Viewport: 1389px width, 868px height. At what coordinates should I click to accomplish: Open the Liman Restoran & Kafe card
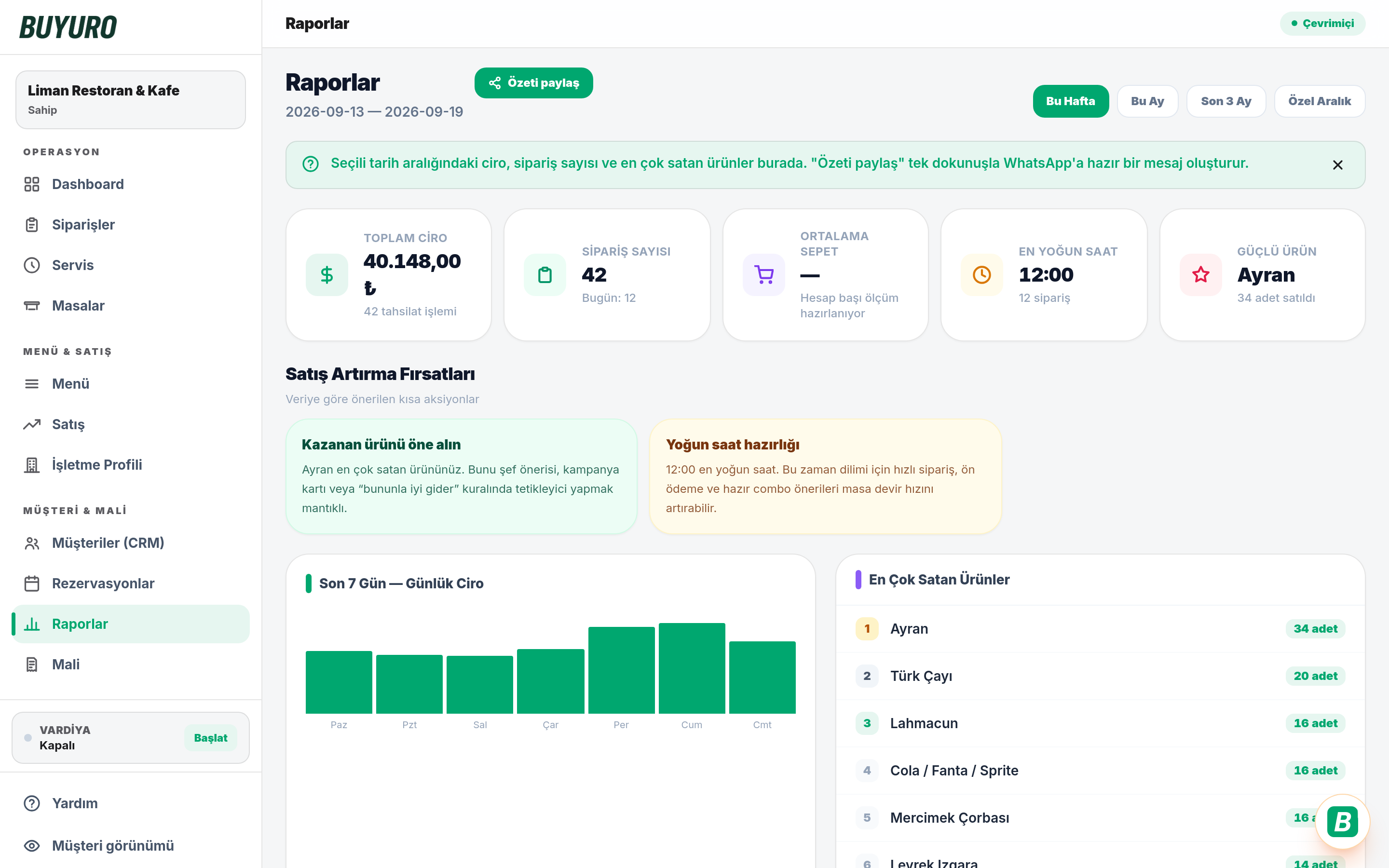point(130,100)
